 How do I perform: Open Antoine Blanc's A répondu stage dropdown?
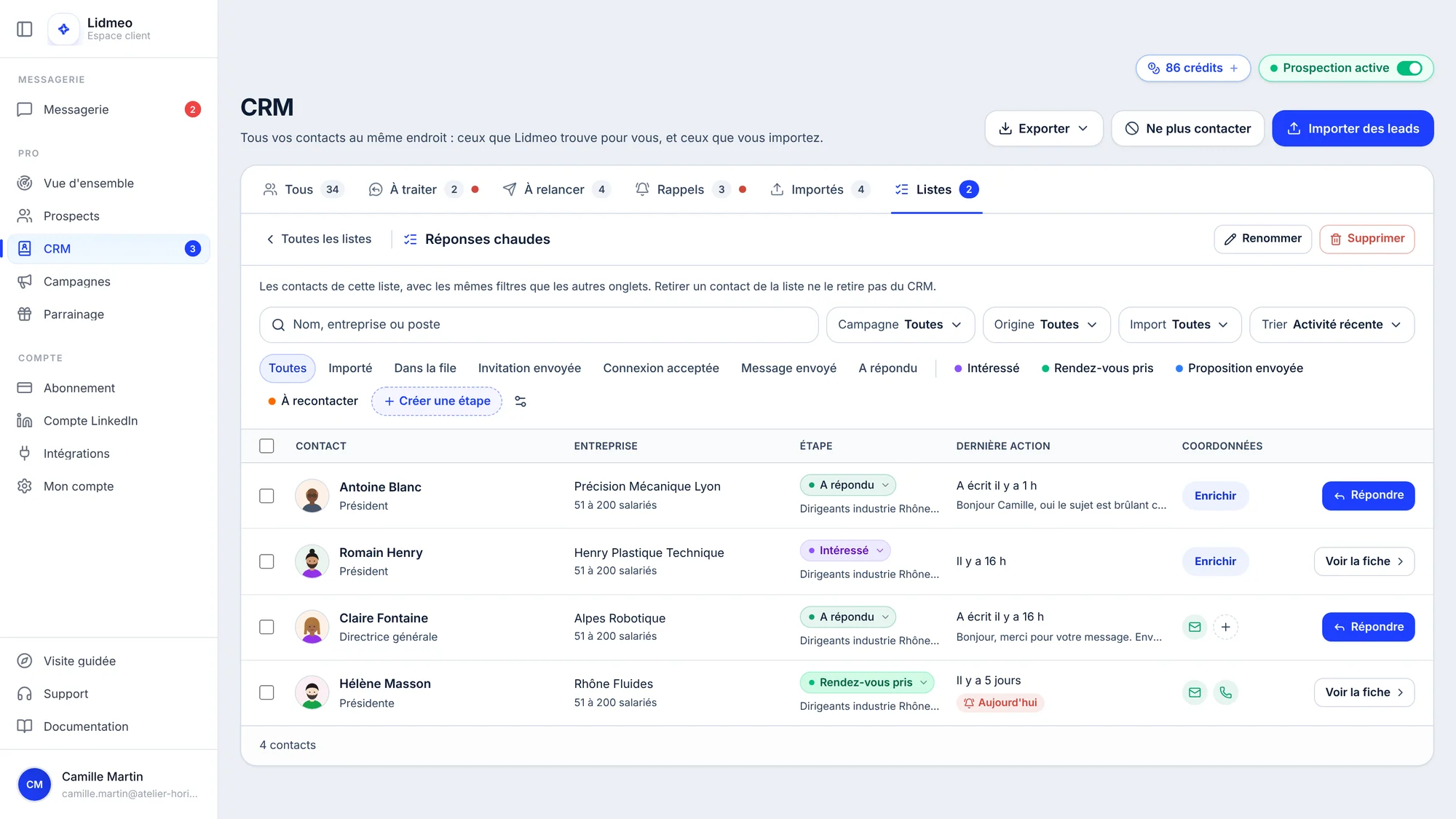click(847, 485)
